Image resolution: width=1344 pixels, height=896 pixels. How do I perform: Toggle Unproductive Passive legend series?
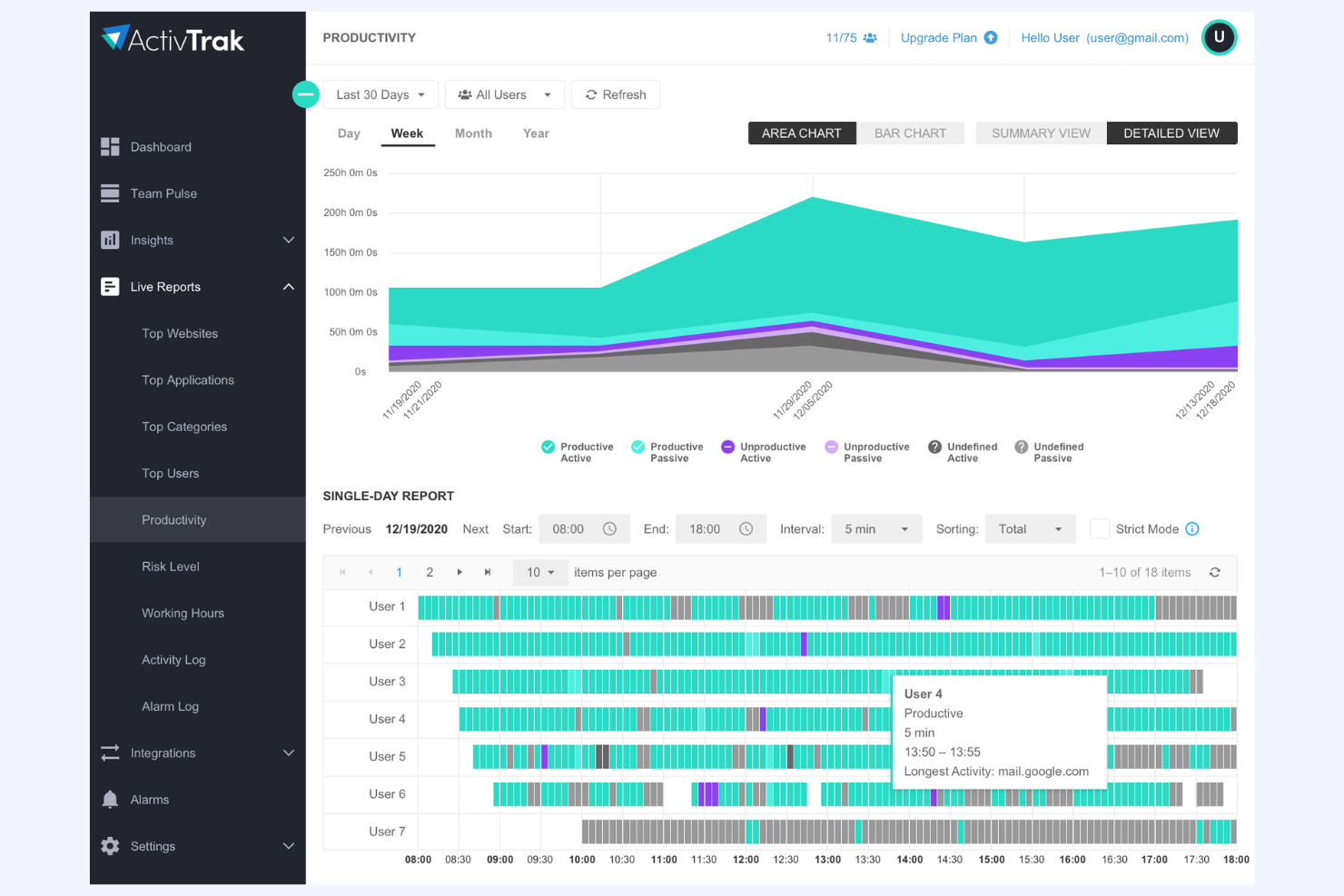[x=867, y=452]
